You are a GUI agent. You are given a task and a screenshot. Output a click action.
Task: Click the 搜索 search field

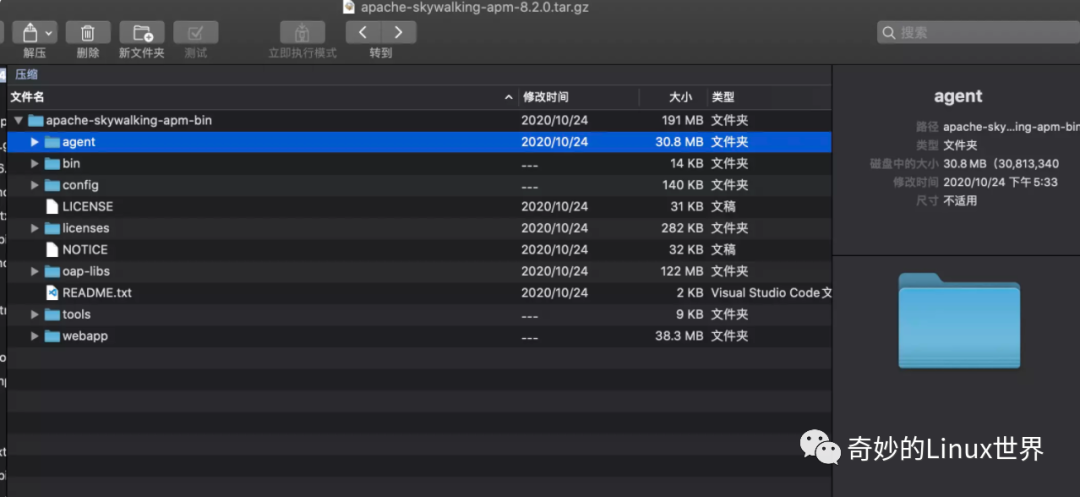click(978, 32)
